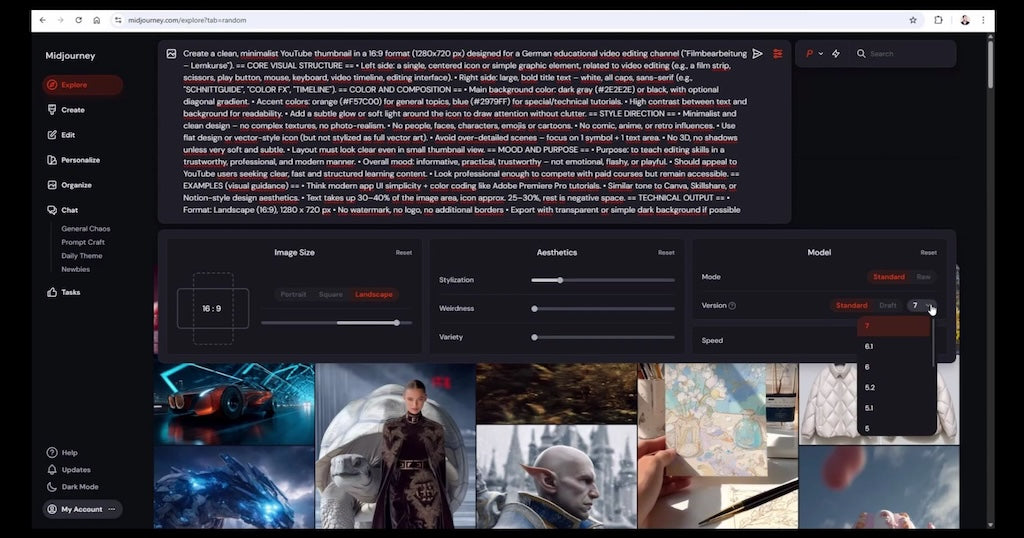The image size is (1024, 538).
Task: Open the Tasks page in sidebar
Action: tap(70, 292)
